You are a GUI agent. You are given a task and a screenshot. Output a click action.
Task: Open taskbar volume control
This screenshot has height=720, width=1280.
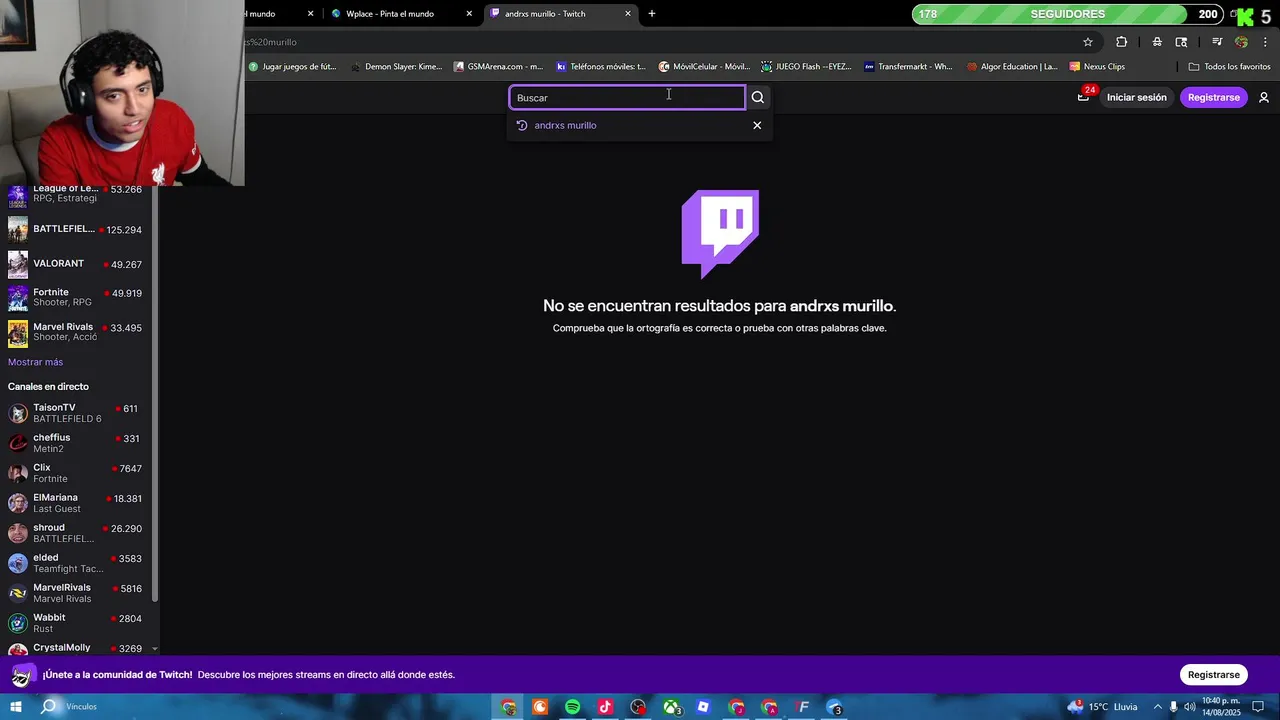pyautogui.click(x=1189, y=707)
